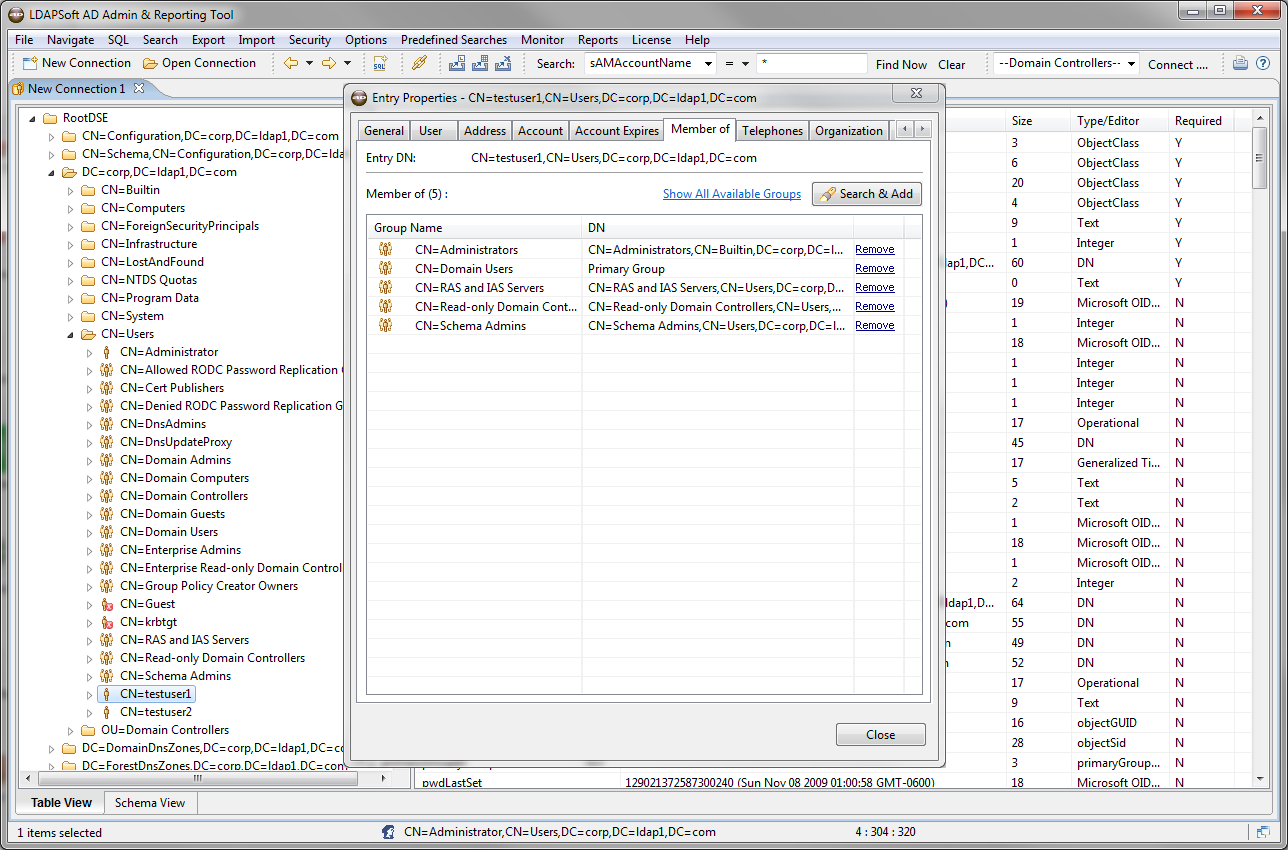This screenshot has width=1288, height=850.
Task: Click the New Connection toolbar icon
Action: tap(30, 63)
